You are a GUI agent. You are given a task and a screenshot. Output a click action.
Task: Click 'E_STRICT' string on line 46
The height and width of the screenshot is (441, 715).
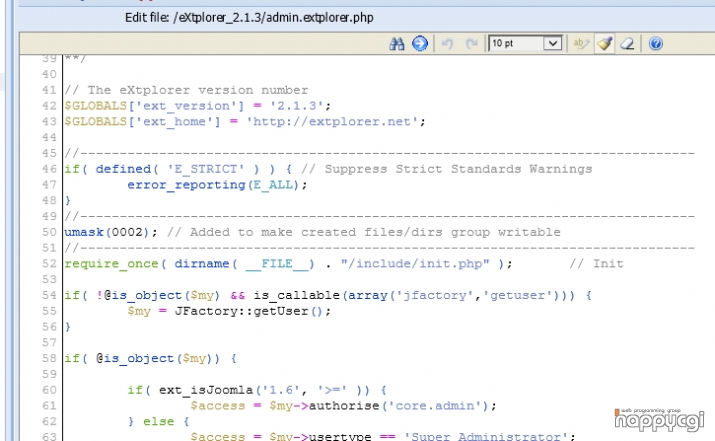tap(206, 169)
